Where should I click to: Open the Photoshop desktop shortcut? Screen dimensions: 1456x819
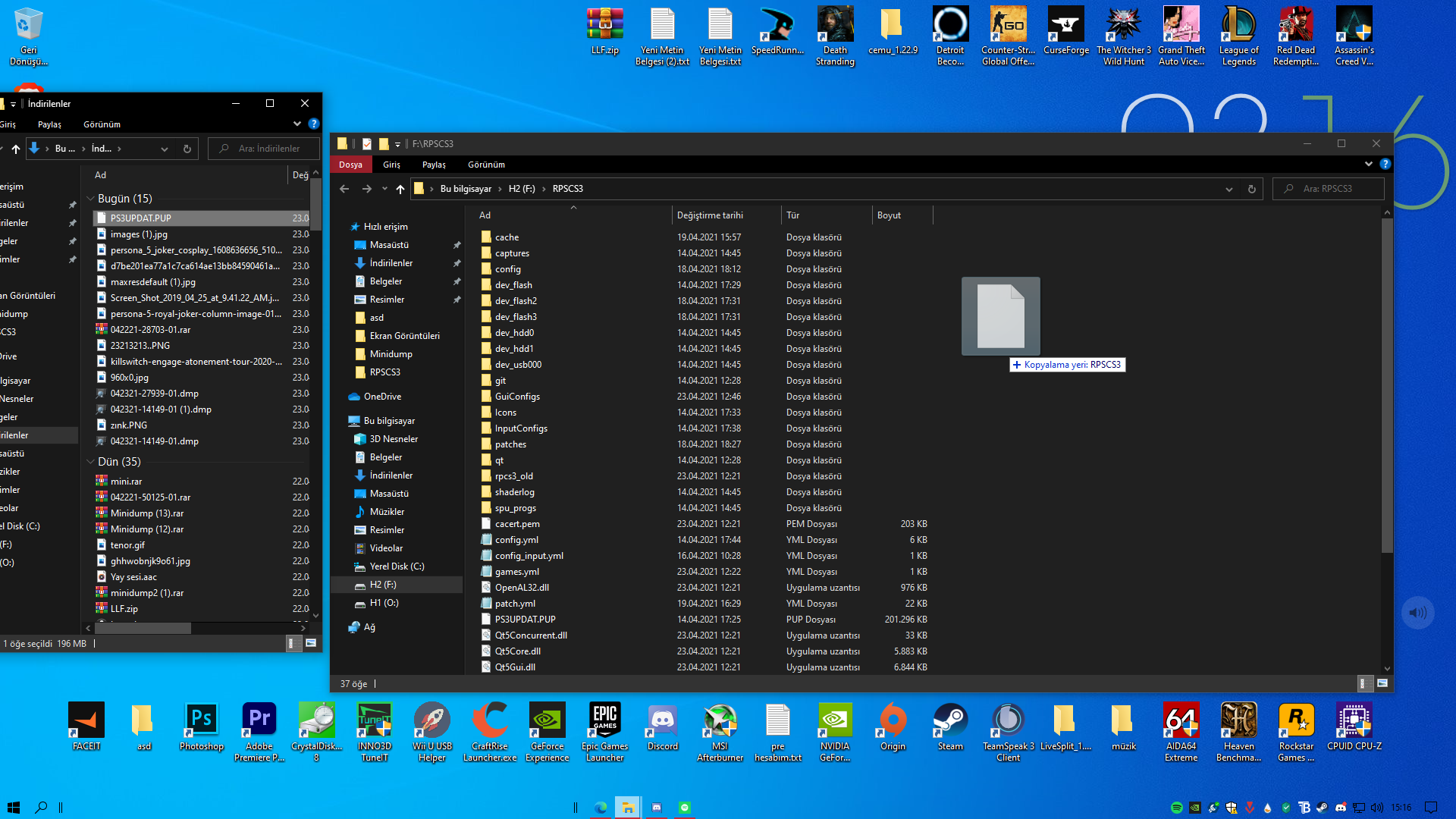pos(201,726)
